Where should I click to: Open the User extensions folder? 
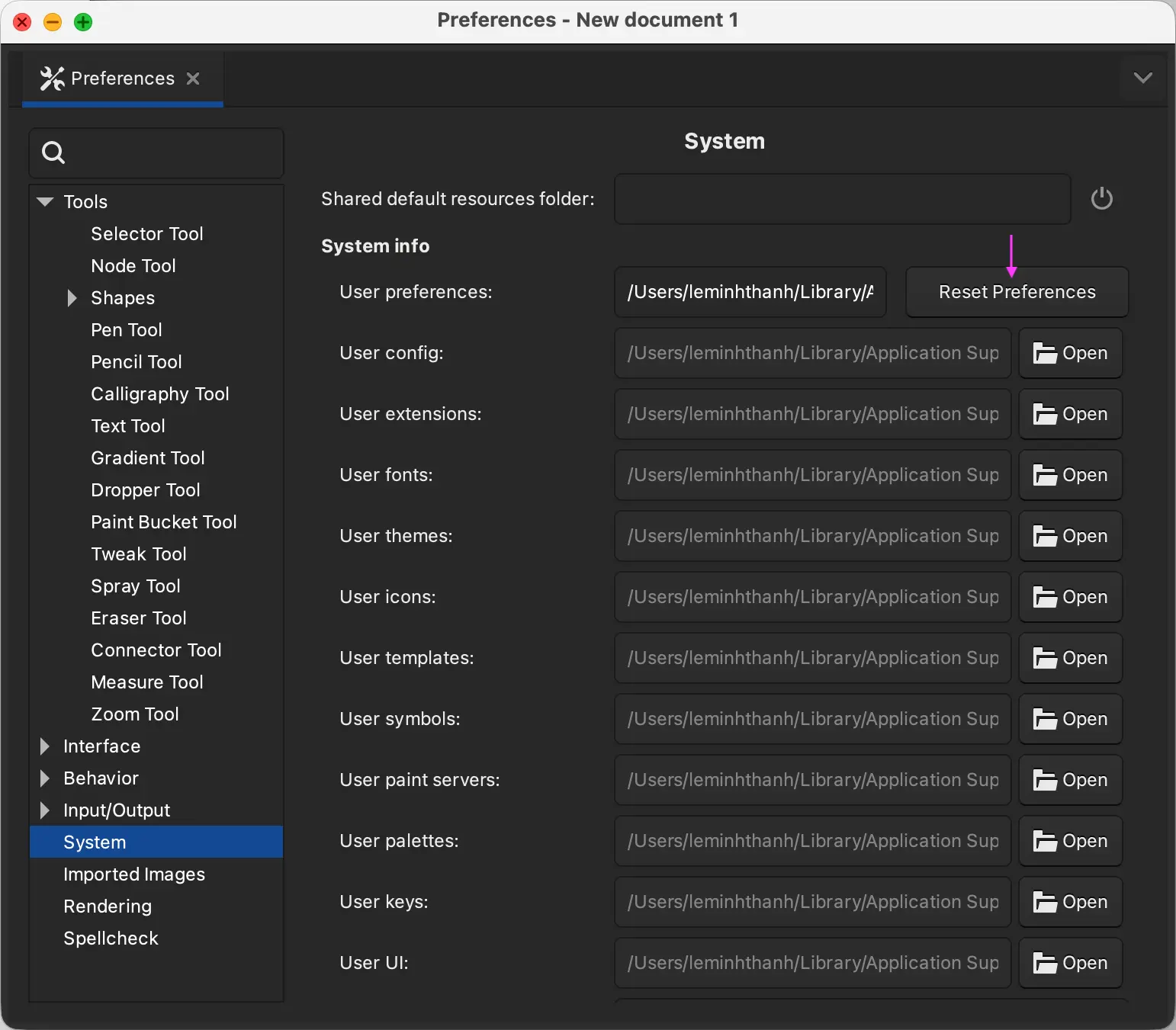[1070, 414]
